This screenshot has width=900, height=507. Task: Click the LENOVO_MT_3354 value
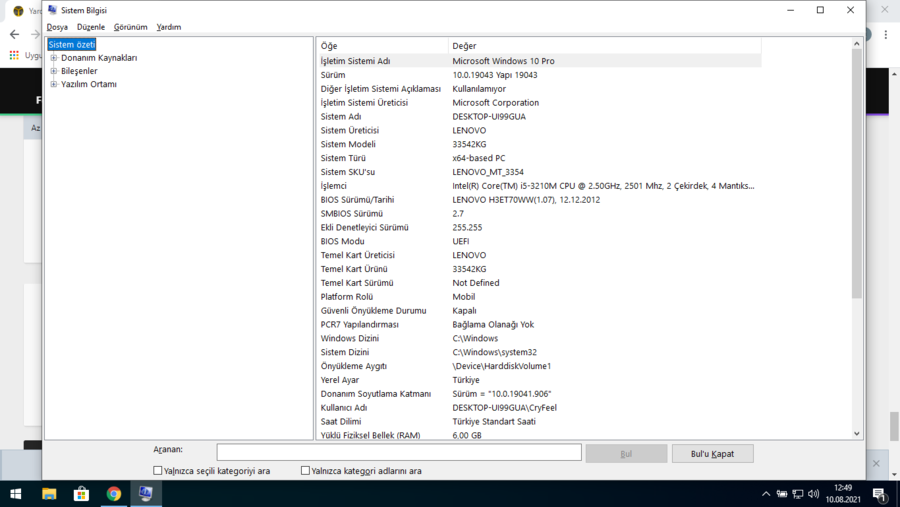tap(488, 172)
